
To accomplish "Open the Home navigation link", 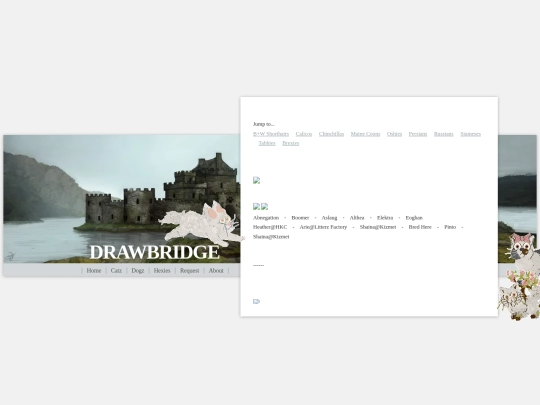I will (94, 271).
